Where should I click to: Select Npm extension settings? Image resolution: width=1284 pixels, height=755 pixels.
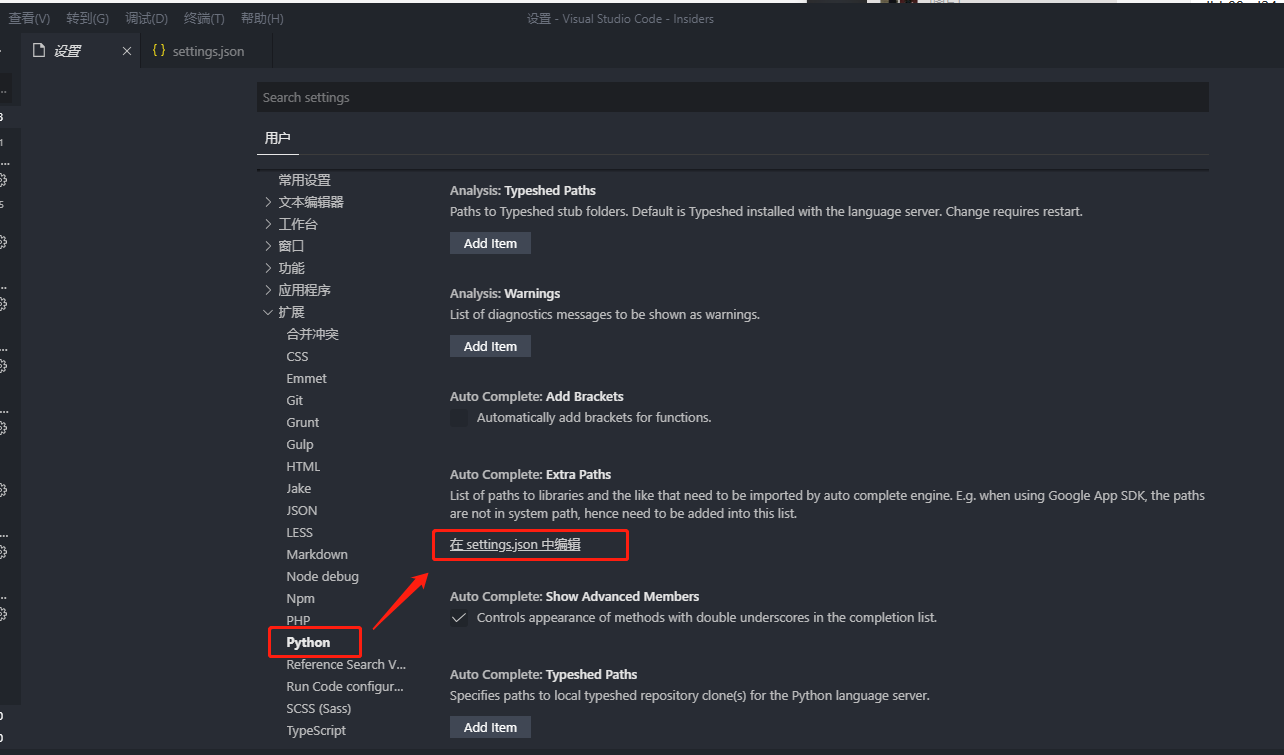point(300,598)
